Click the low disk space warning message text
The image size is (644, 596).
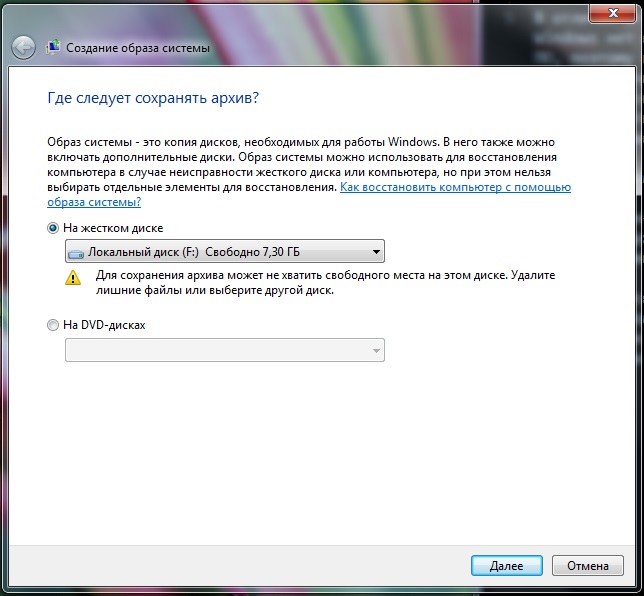325,283
